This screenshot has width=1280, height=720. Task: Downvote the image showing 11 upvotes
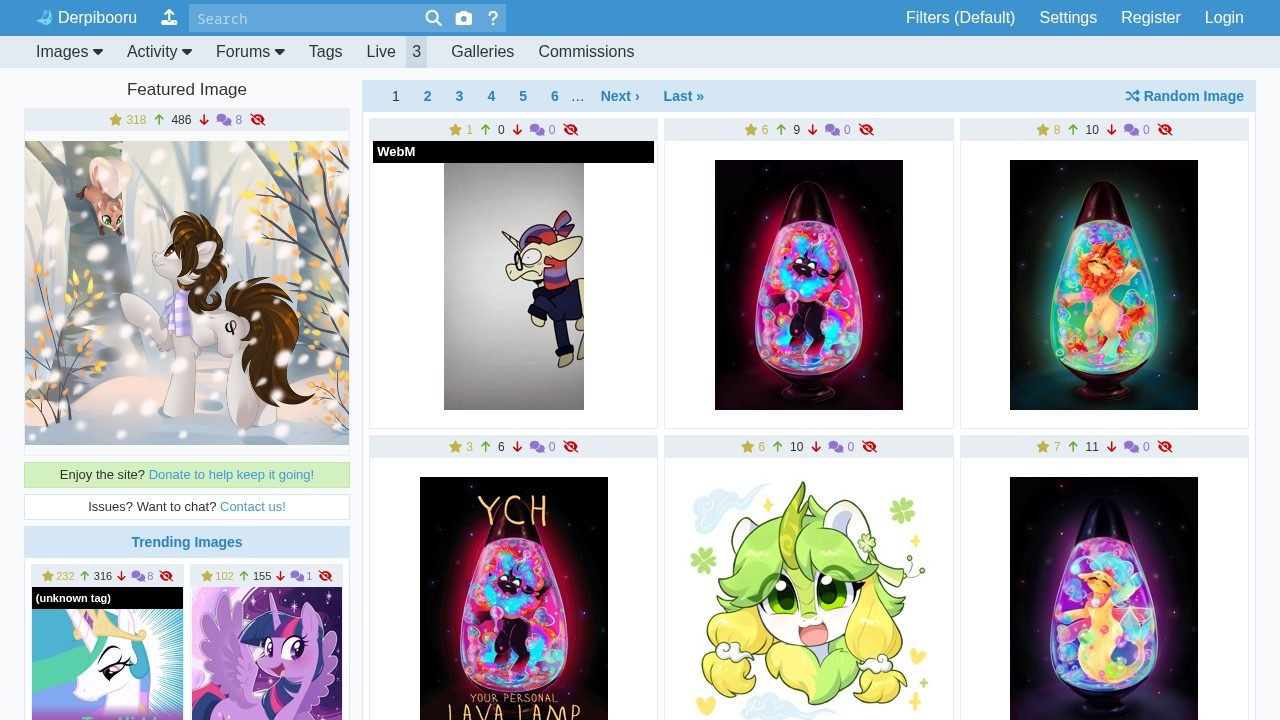coord(1111,447)
